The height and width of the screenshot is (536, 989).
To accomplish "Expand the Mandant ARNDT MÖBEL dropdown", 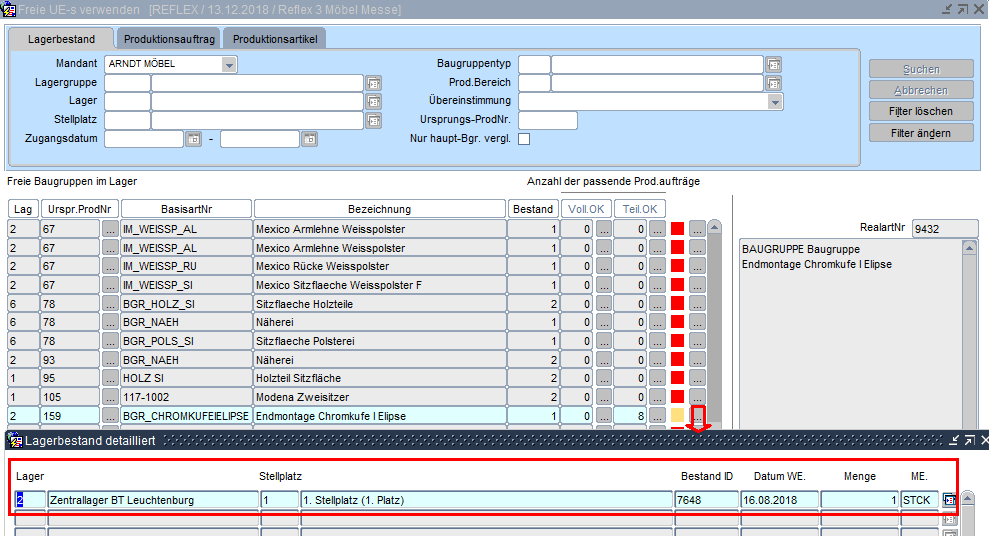I will point(230,65).
